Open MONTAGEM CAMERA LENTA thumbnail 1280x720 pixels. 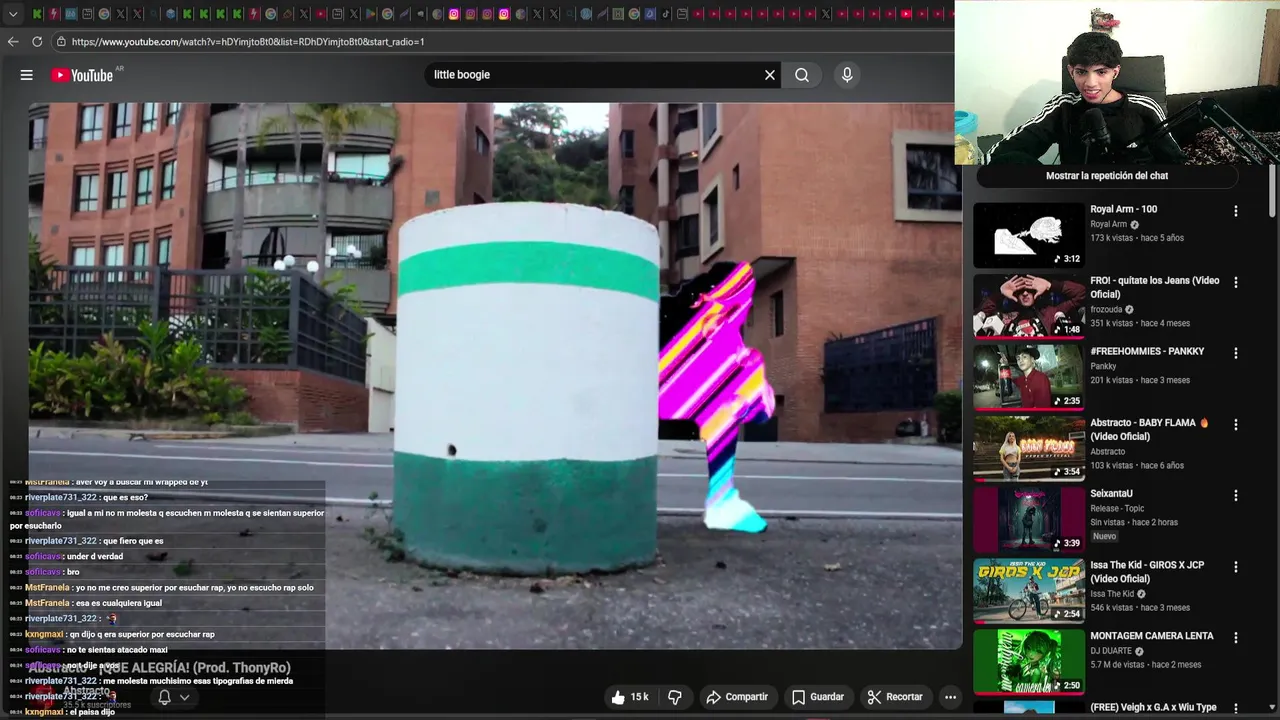1029,661
